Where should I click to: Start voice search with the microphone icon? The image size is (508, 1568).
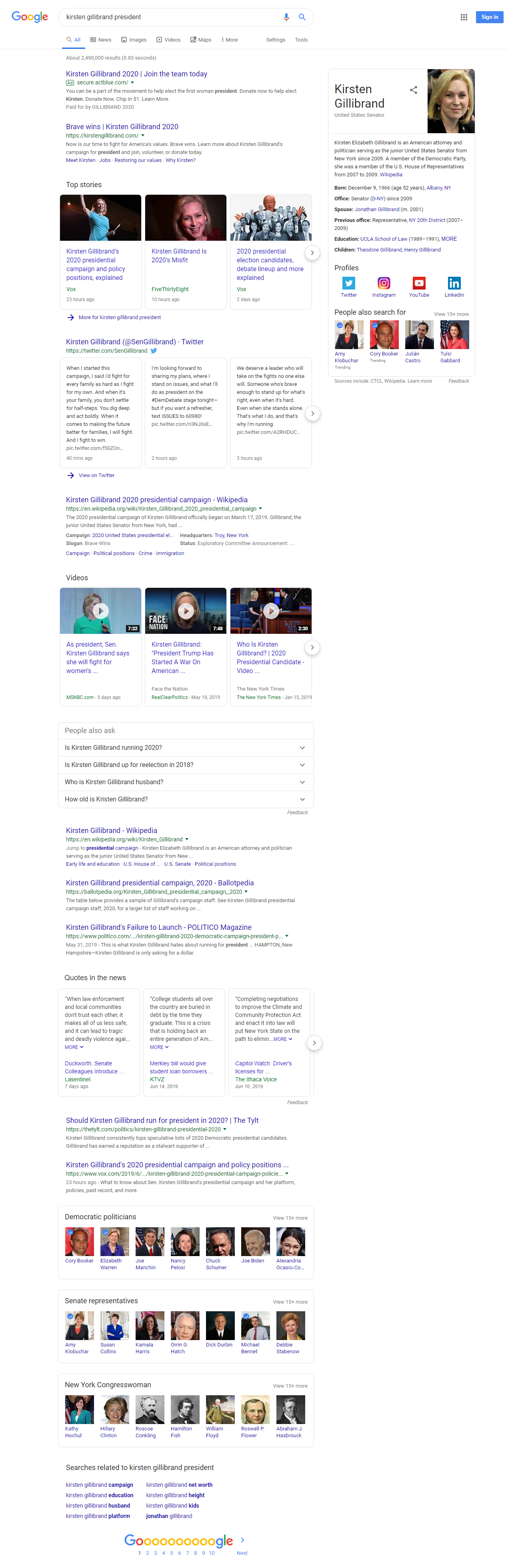286,17
